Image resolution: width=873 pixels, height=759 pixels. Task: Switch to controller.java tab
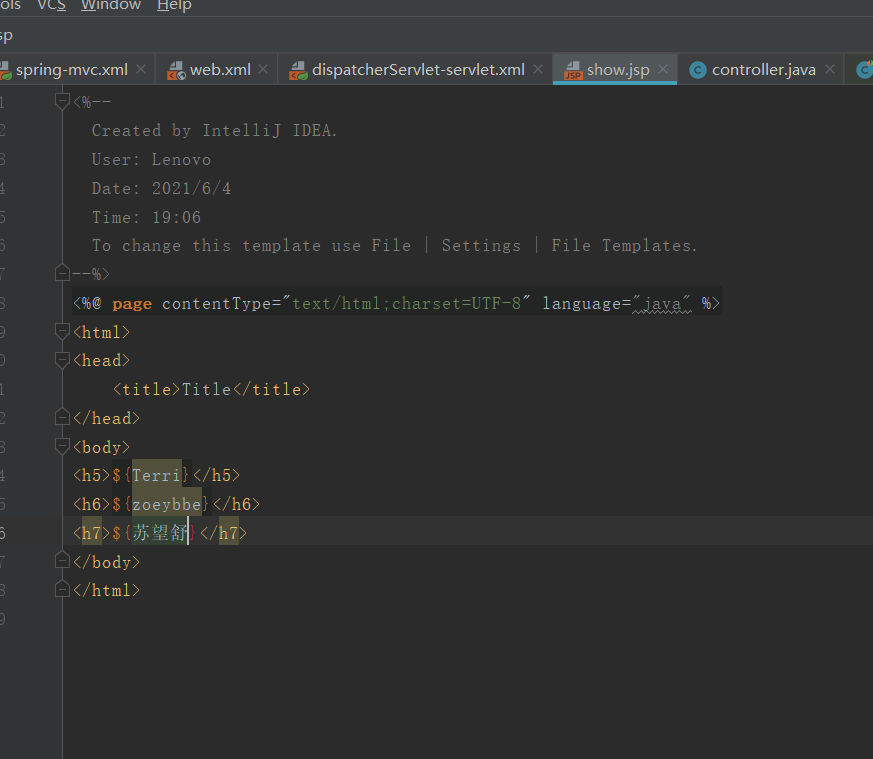click(763, 70)
